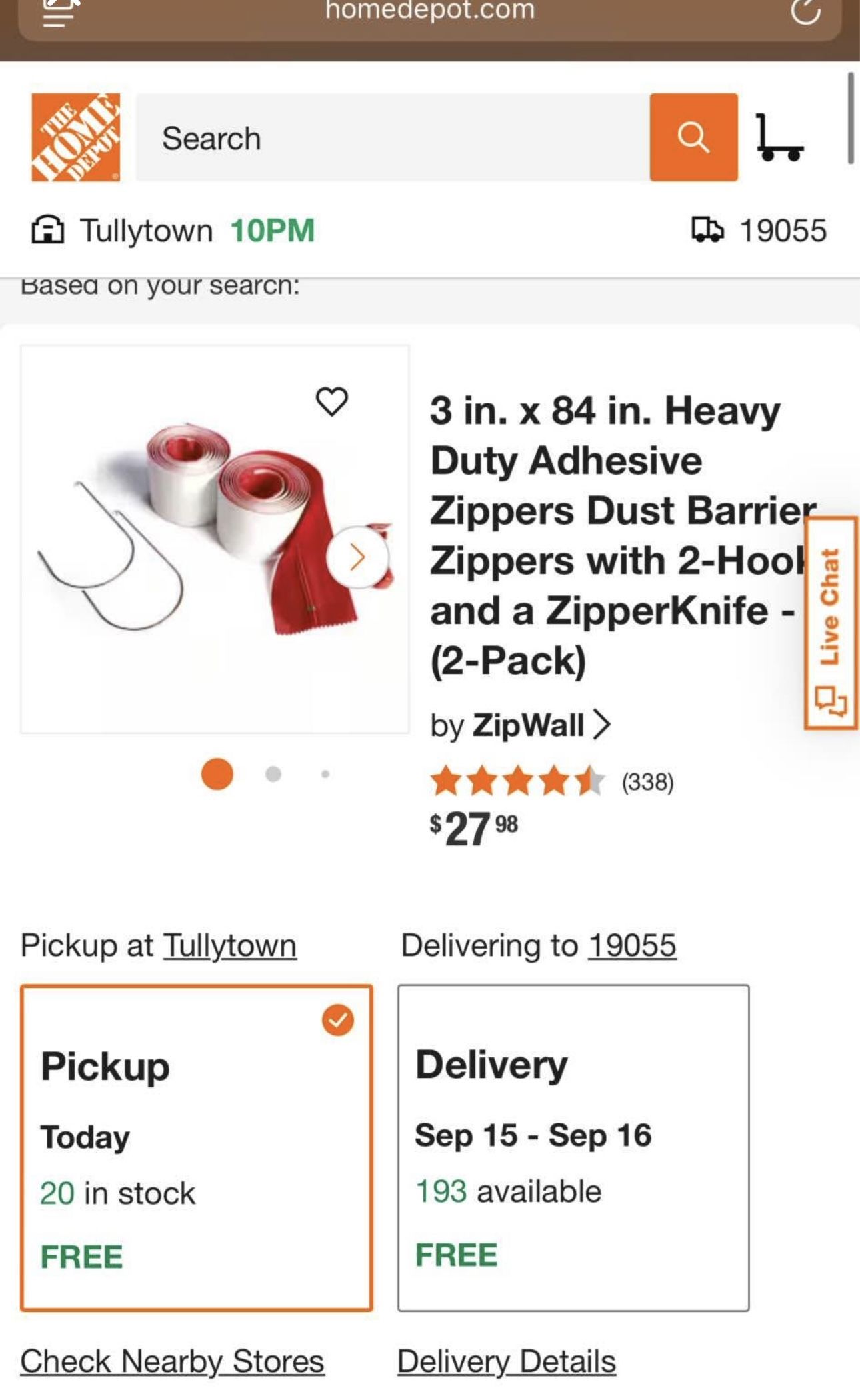Click the Search input field
The height and width of the screenshot is (1400, 860).
pyautogui.click(x=393, y=138)
